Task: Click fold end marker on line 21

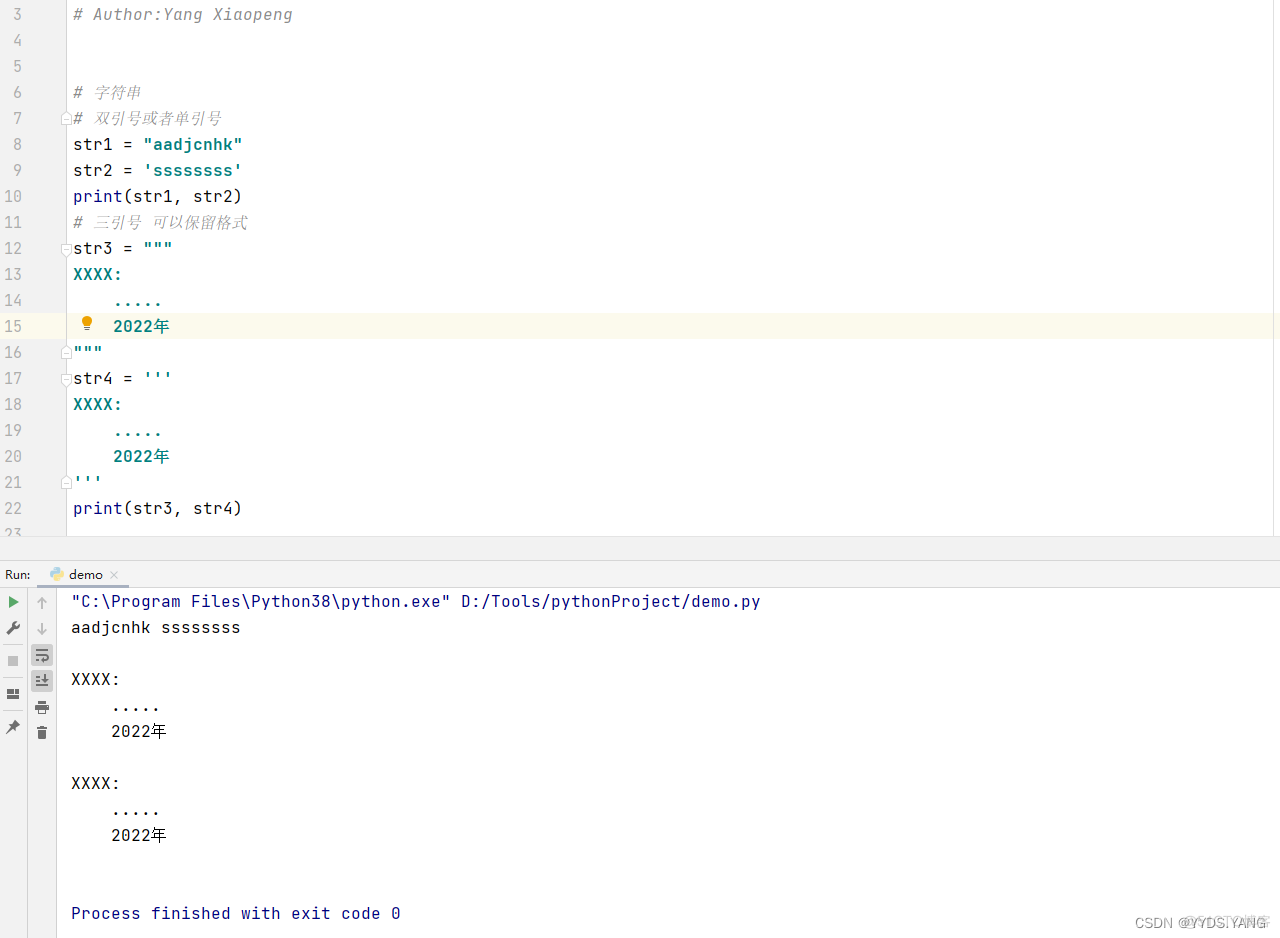Action: coord(66,482)
